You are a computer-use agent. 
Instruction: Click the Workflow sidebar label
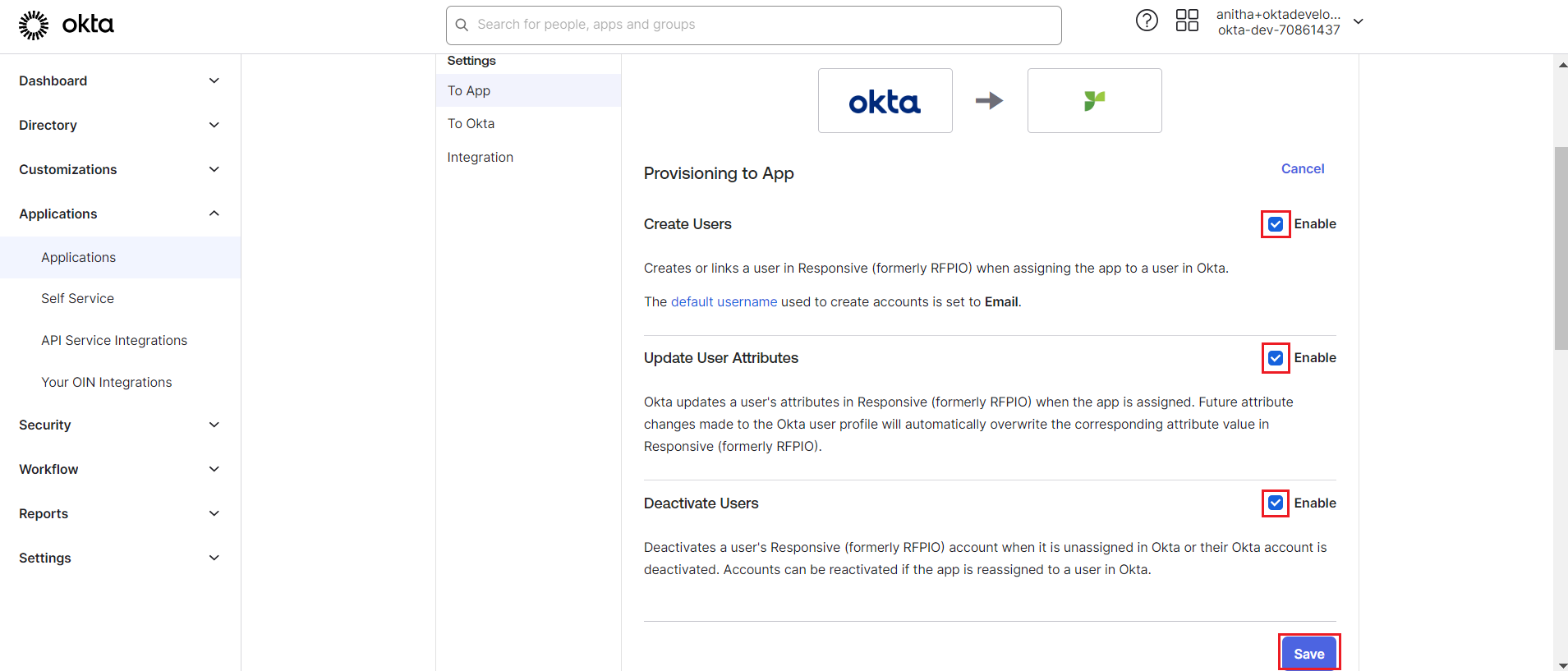48,469
